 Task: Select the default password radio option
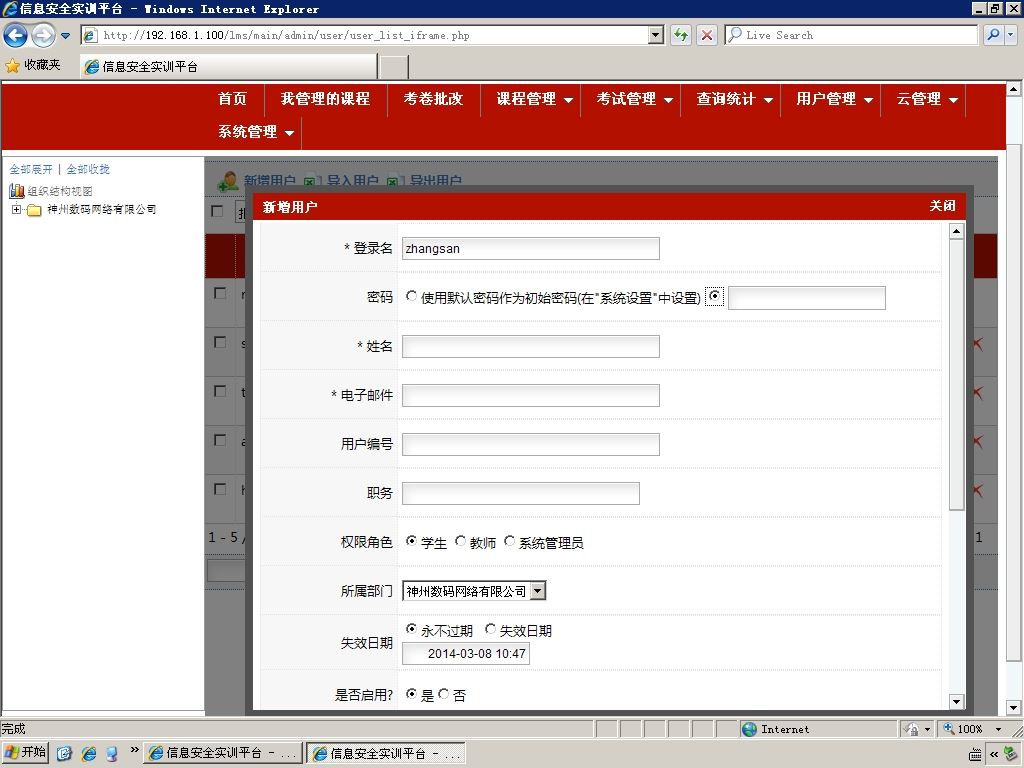(411, 296)
